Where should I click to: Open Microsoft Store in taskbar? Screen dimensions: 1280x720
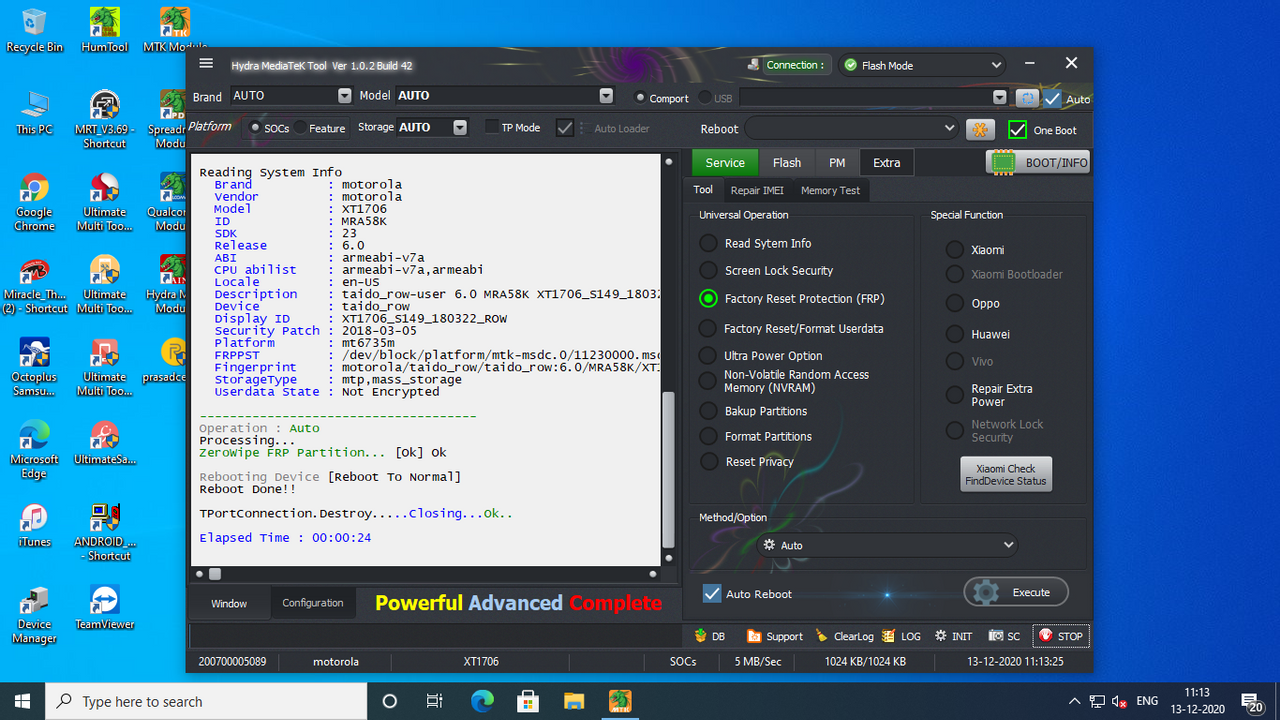coord(528,701)
